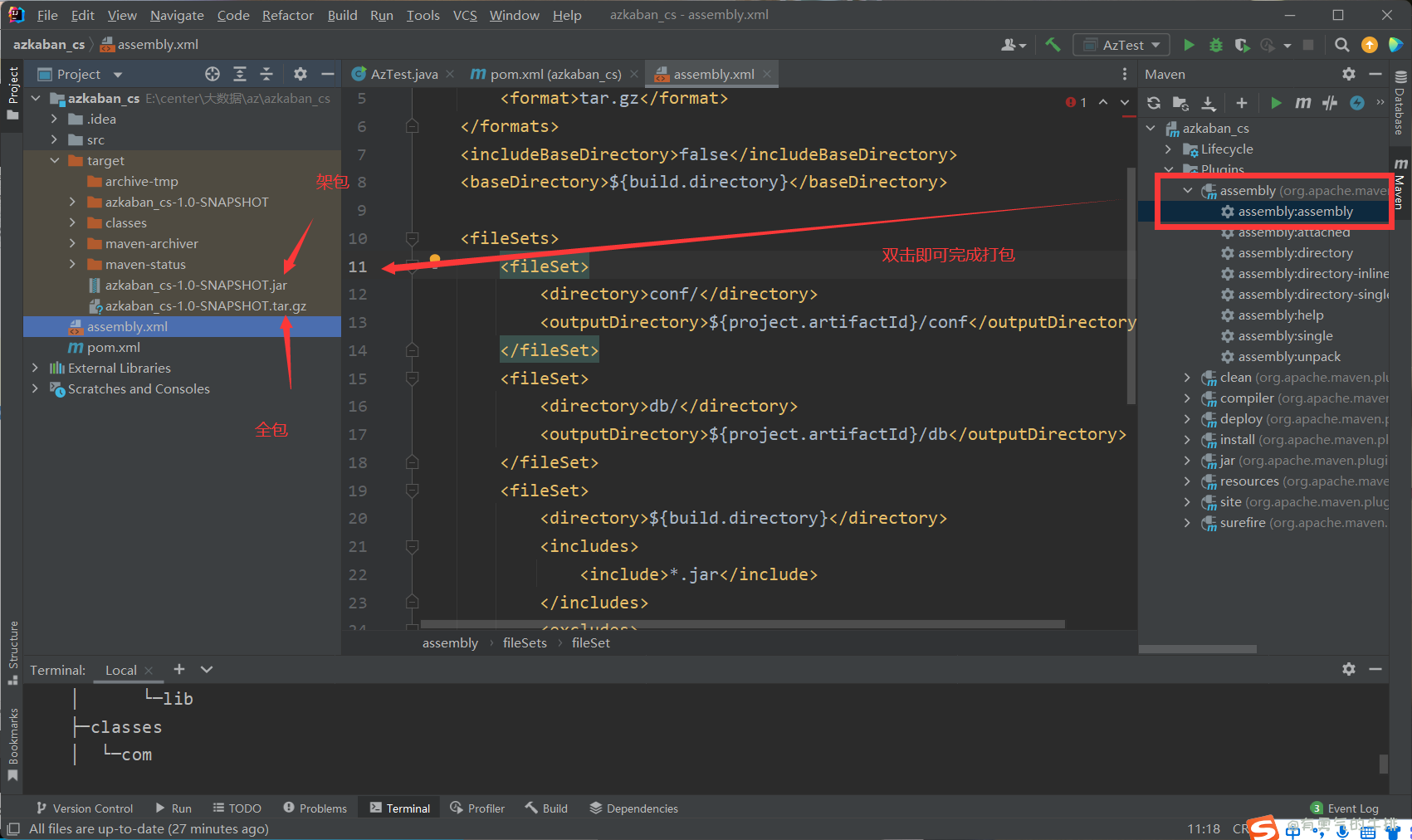Toggle Skip Tests mode in Maven
The image size is (1412, 840).
pyautogui.click(x=1357, y=103)
